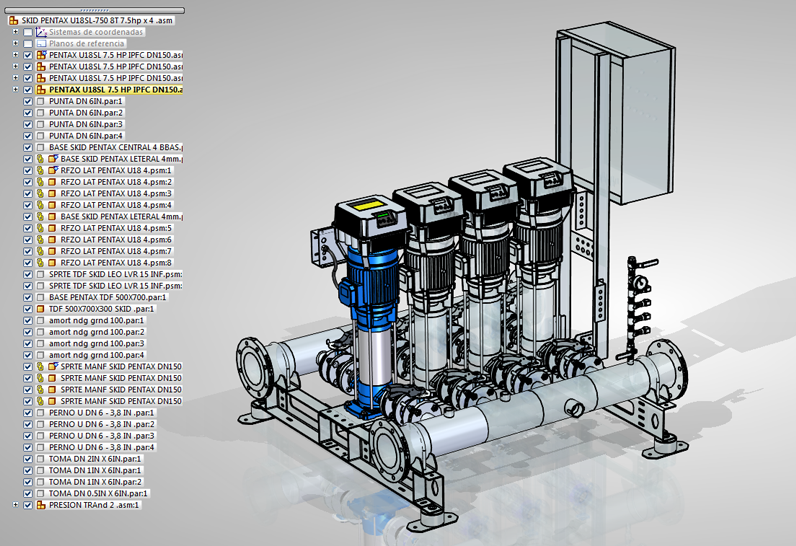Image resolution: width=796 pixels, height=546 pixels.
Task: Select amort ndg grnd 100.par:3 row
Action: 96,344
